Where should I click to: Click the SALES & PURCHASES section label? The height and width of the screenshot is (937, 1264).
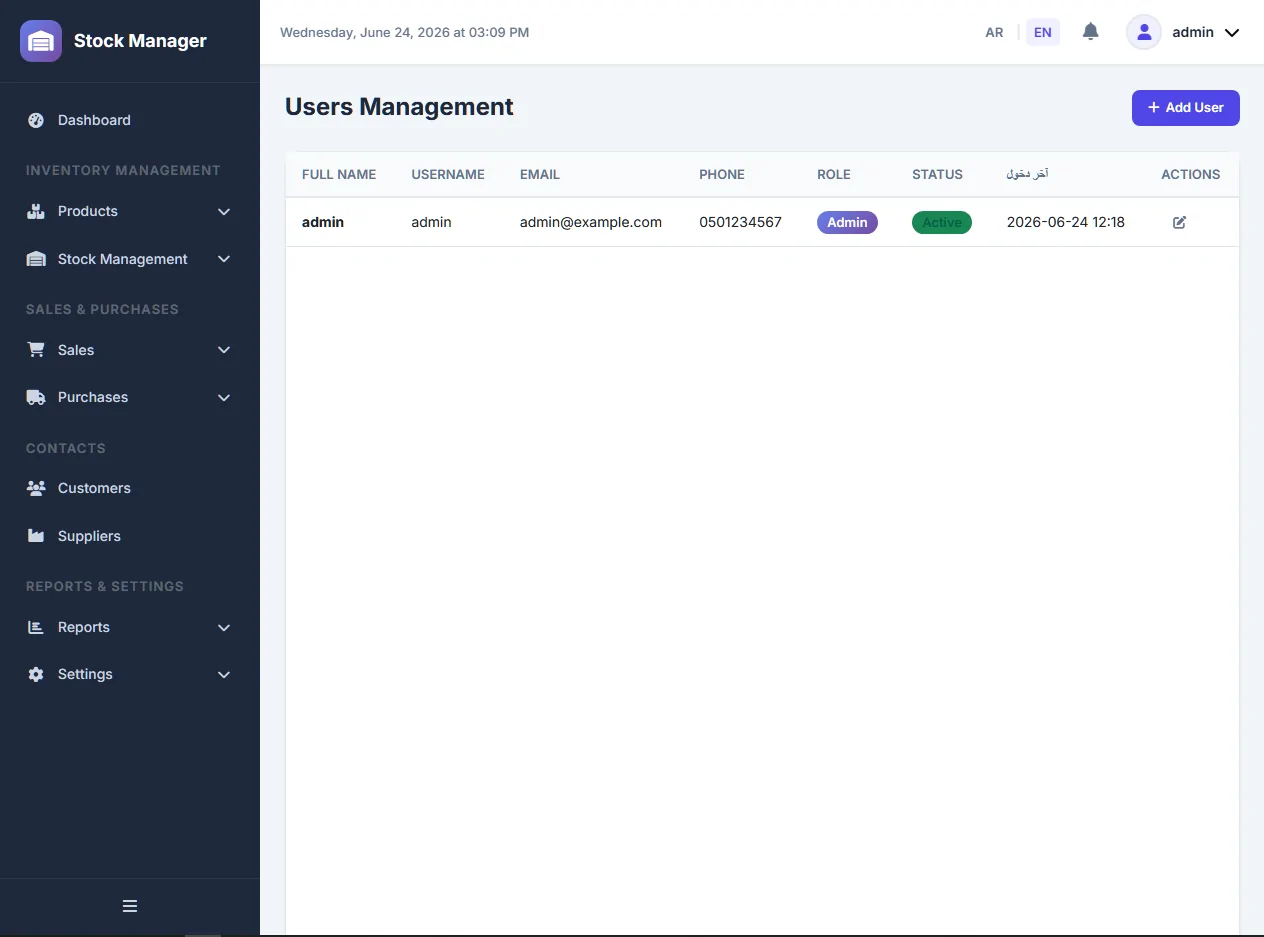102,309
